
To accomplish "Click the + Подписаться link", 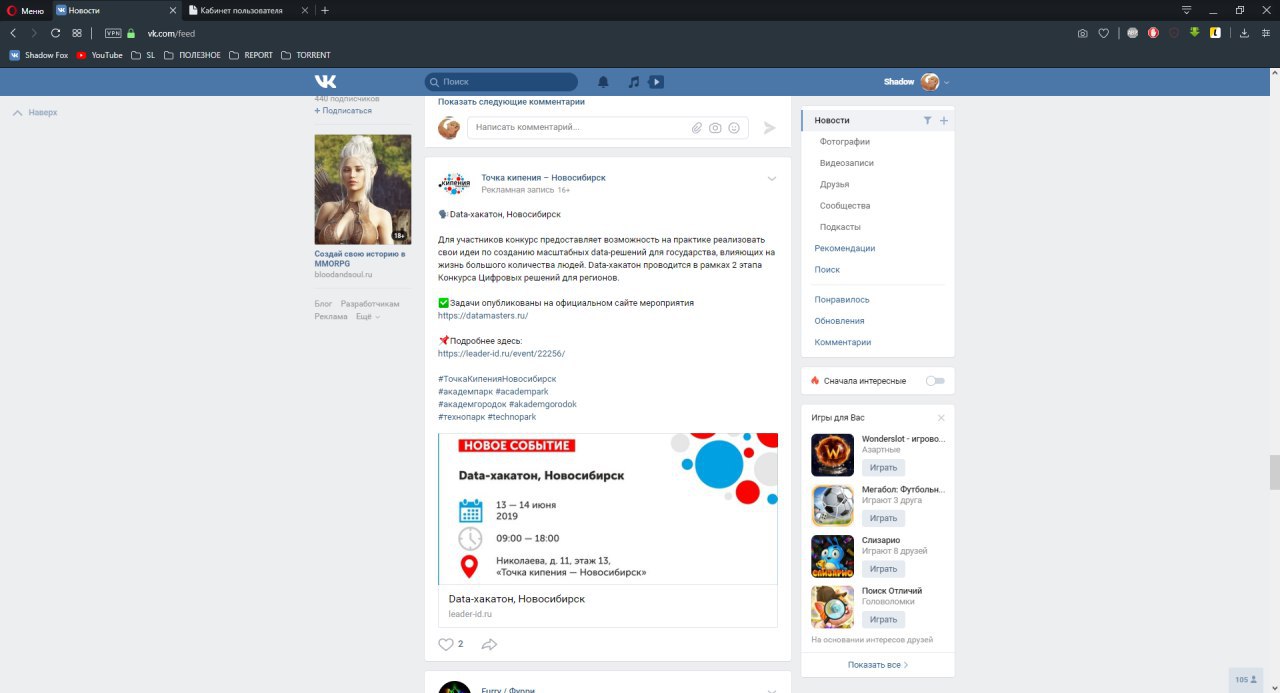I will (x=343, y=111).
